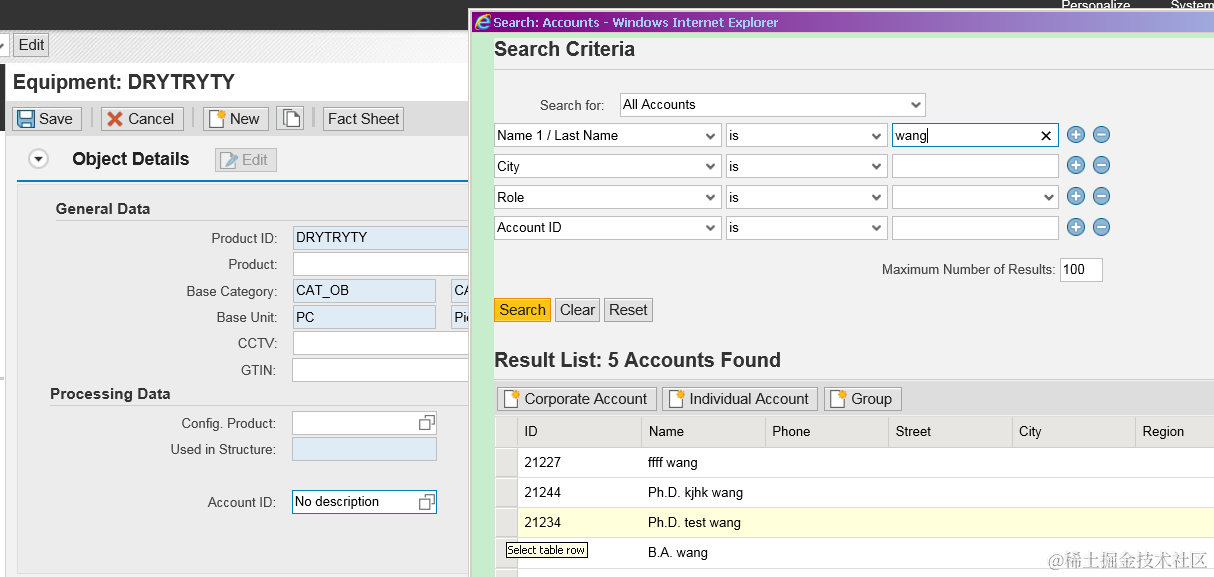1214x577 pixels.
Task: Open value help for Account ID field
Action: pos(426,502)
